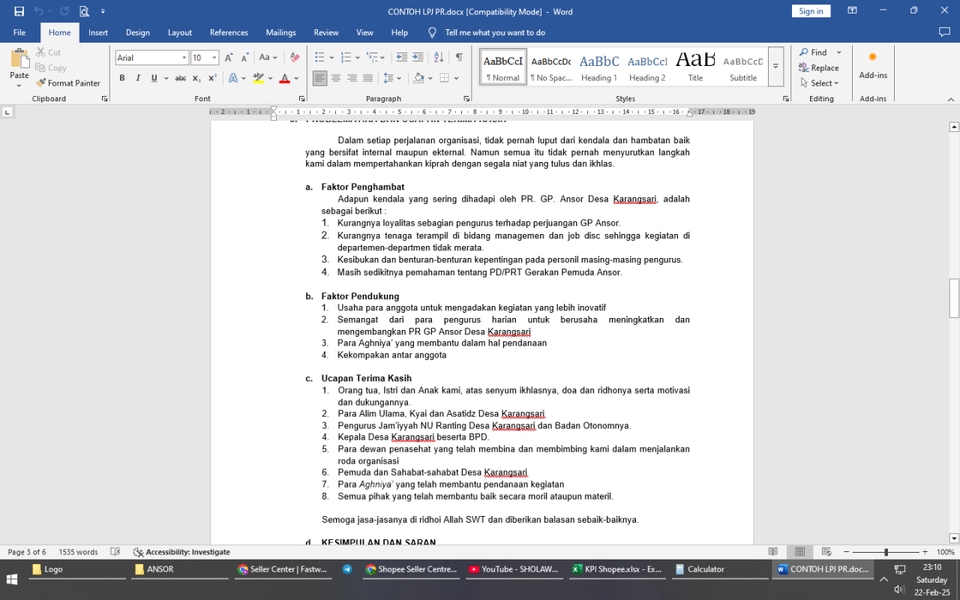Toggle Subscript formatting
960x600 pixels.
[x=196, y=78]
